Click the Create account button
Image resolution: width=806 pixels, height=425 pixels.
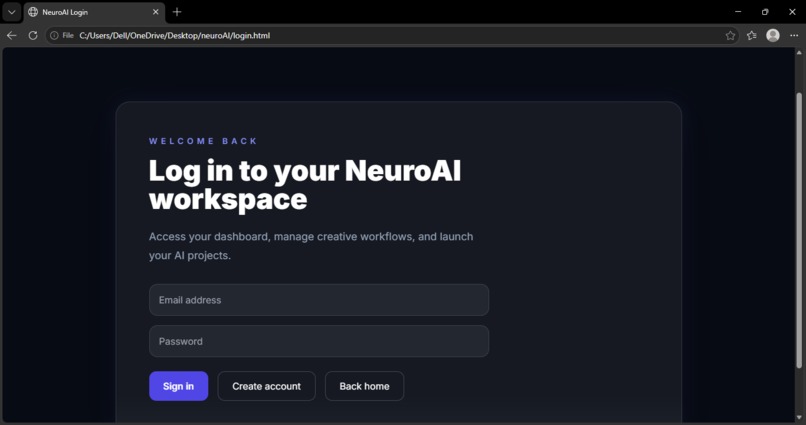click(x=266, y=386)
